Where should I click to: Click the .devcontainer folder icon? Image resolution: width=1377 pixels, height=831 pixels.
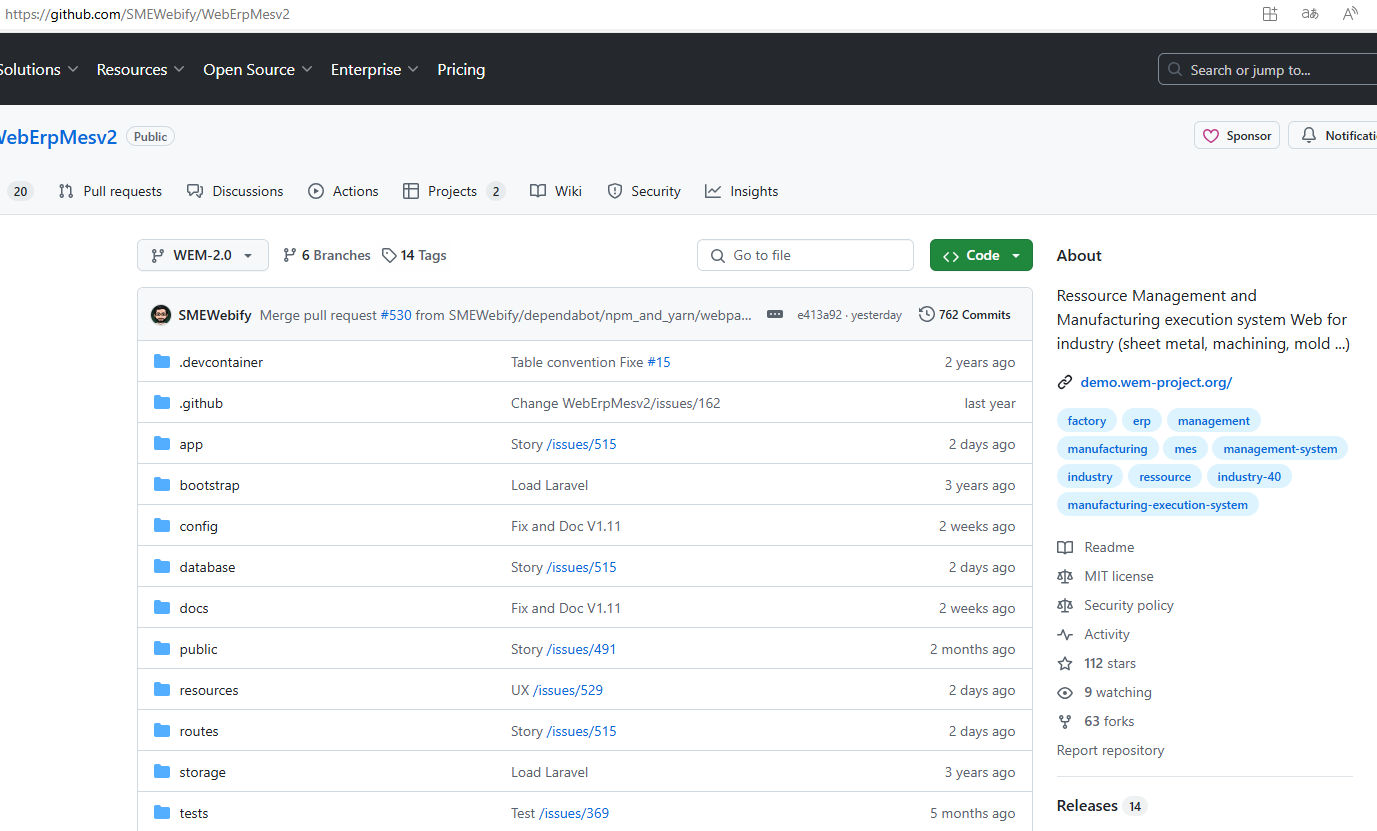pos(162,362)
